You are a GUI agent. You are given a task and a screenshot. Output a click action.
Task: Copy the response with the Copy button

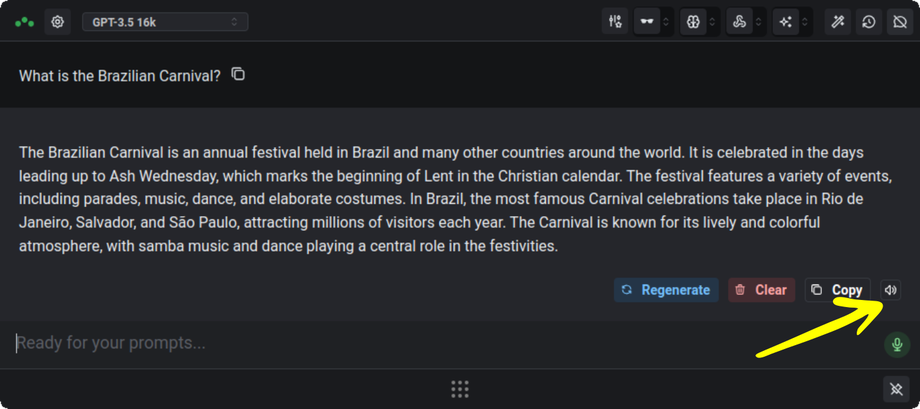pyautogui.click(x=837, y=290)
